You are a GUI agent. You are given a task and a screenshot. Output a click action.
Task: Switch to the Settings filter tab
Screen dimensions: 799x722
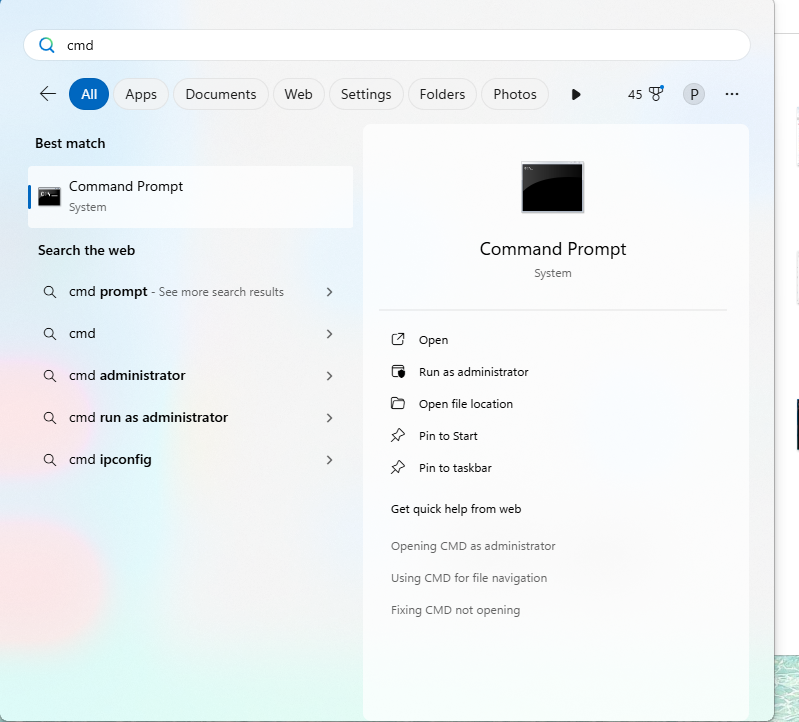(366, 94)
